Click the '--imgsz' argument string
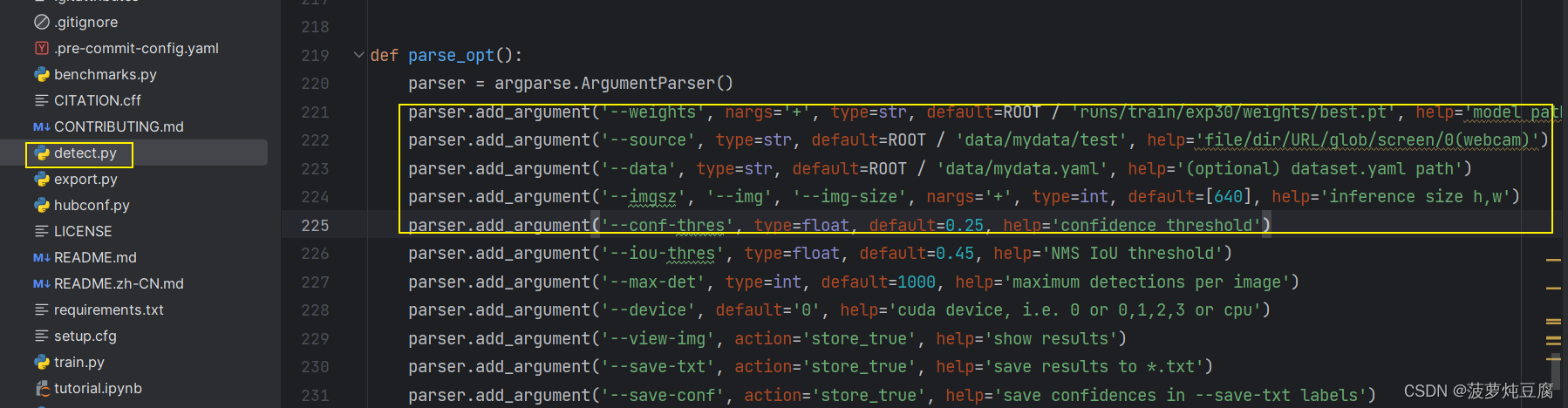The height and width of the screenshot is (408, 1568). pyautogui.click(x=644, y=197)
